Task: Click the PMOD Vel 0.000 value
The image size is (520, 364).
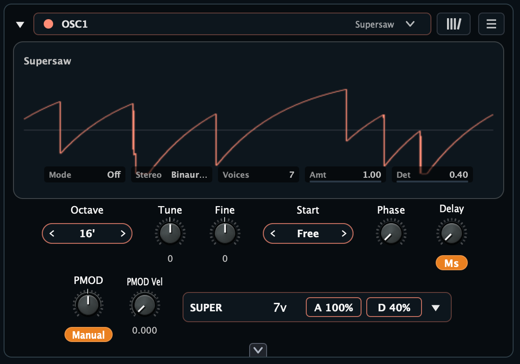Action: pyautogui.click(x=144, y=330)
